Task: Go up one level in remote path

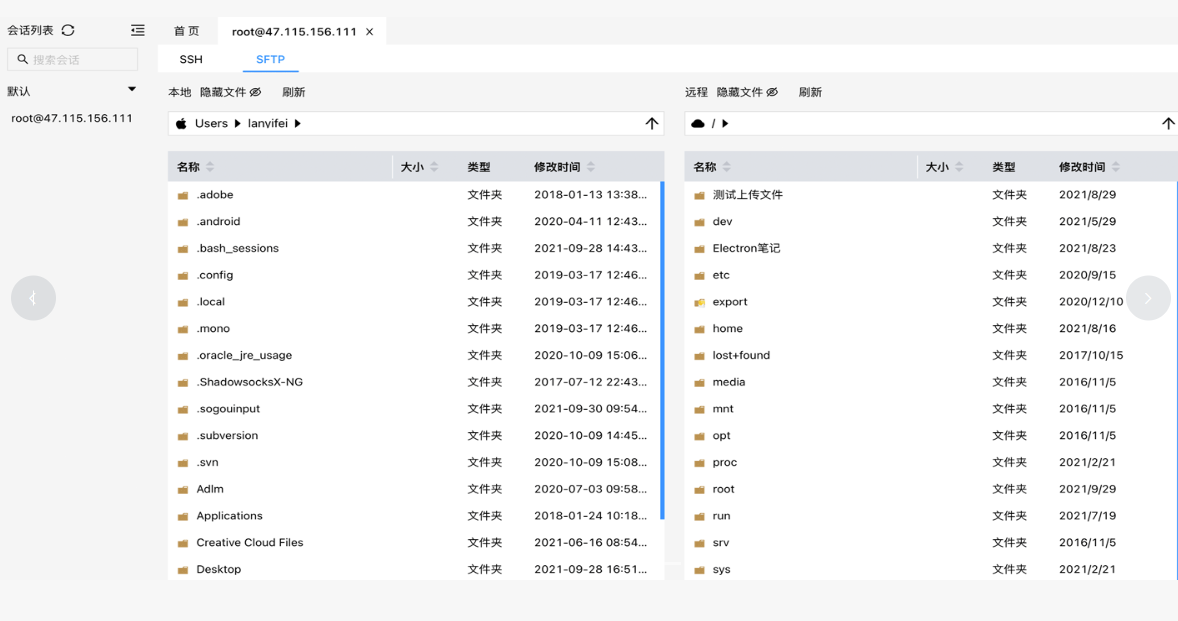Action: 1167,124
